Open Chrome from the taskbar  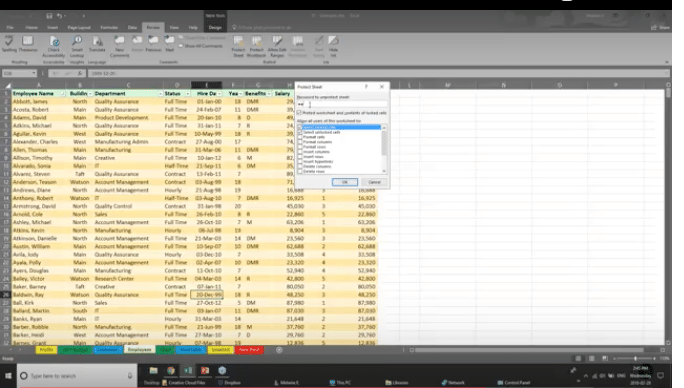click(x=171, y=371)
